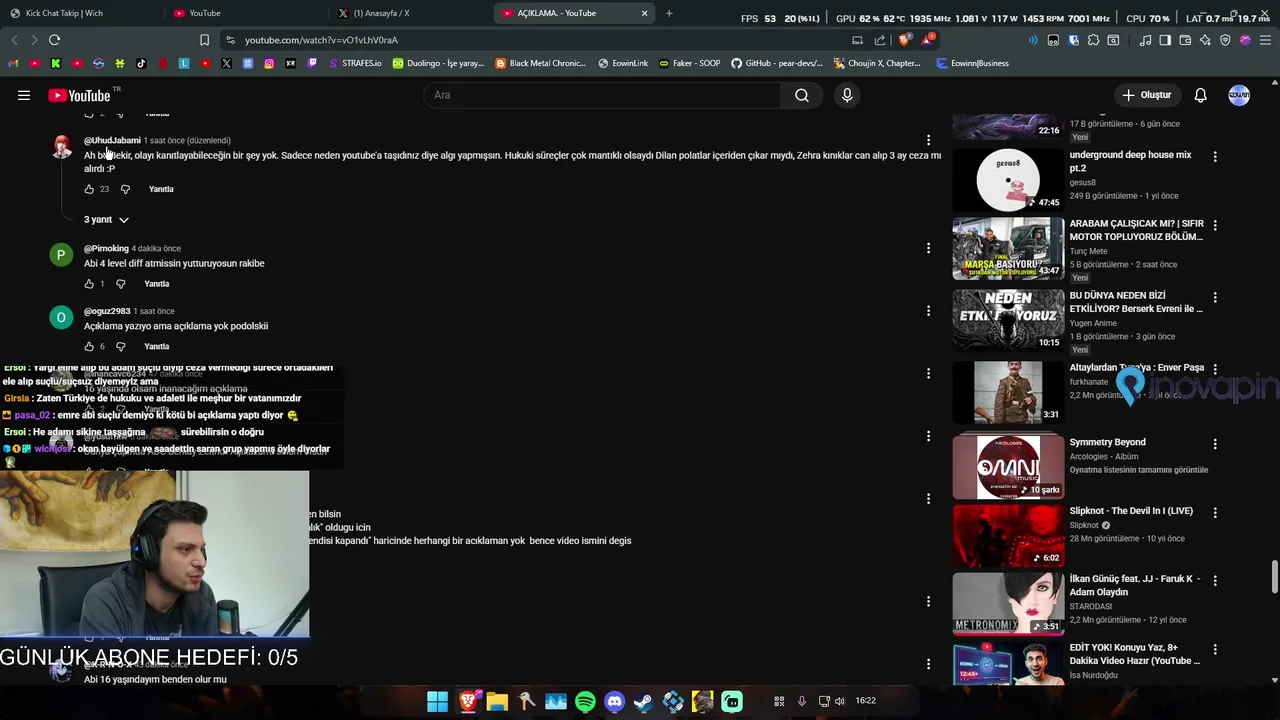1280x720 pixels.
Task: Open Brave Shields lion icon
Action: (x=905, y=40)
